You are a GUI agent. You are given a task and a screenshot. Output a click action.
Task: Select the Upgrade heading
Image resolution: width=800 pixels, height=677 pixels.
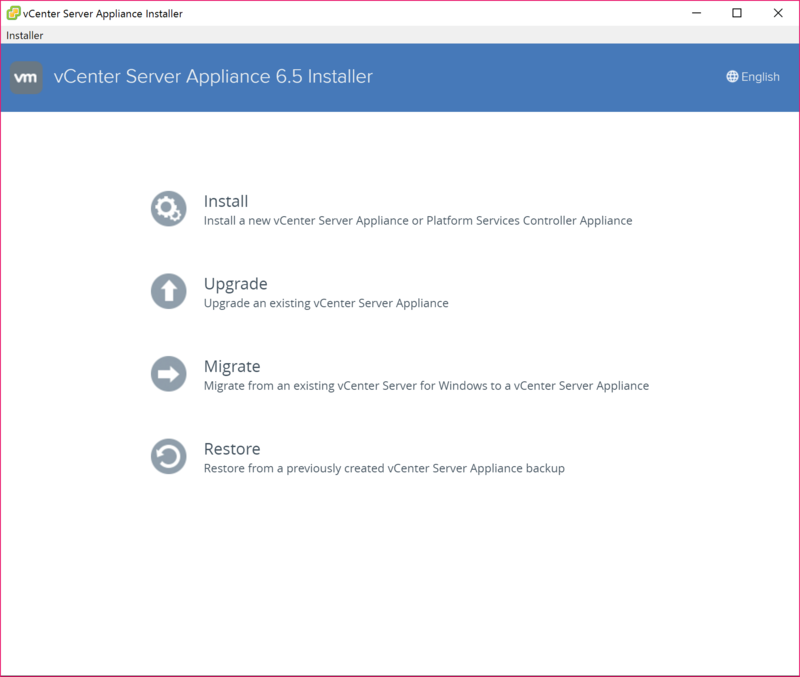coord(235,284)
